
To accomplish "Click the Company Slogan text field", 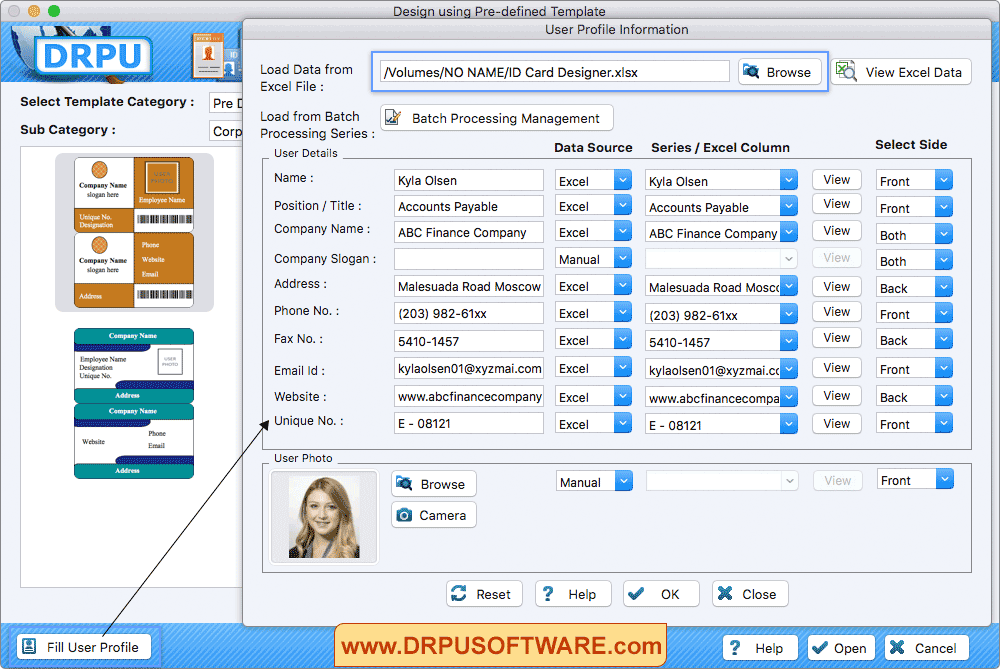I will tap(468, 259).
